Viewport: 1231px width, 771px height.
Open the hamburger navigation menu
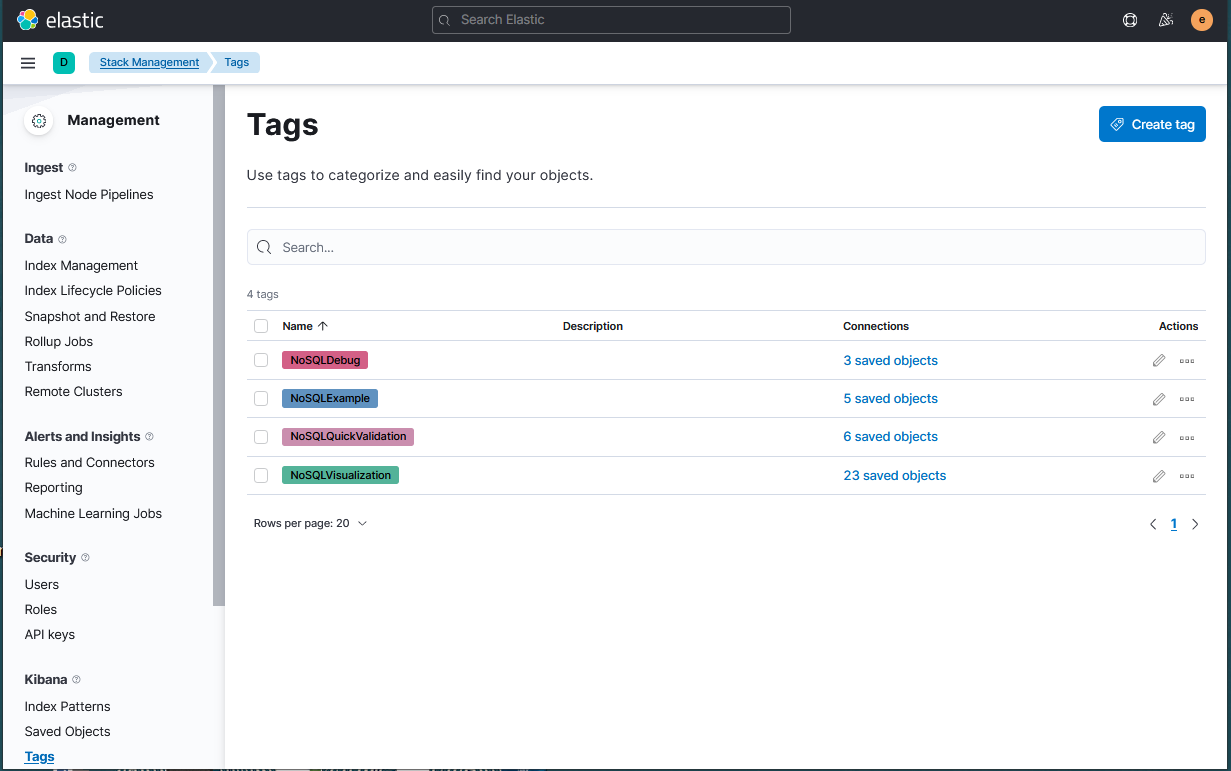point(28,63)
